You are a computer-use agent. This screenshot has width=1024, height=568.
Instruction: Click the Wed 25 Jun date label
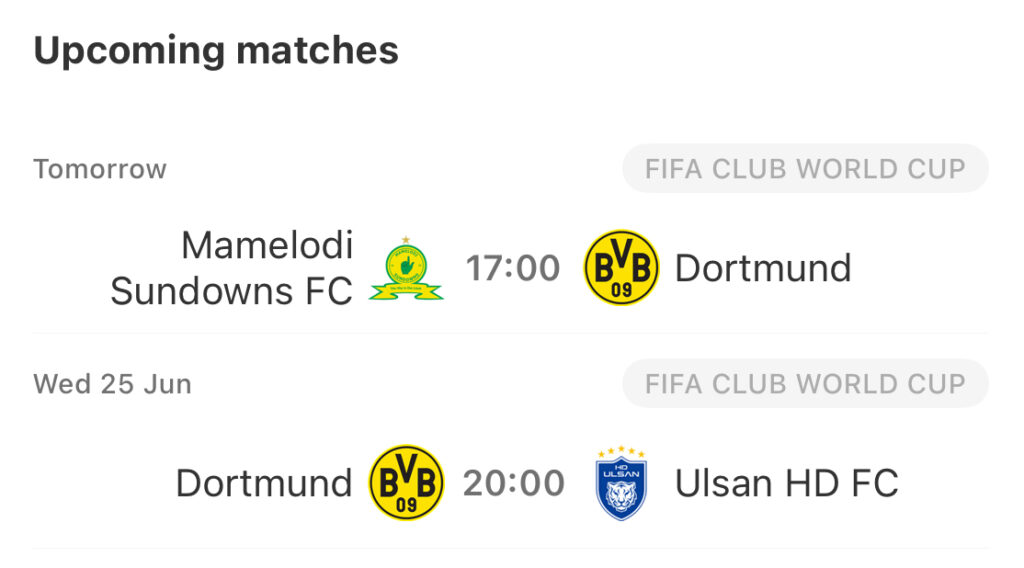[x=112, y=384]
